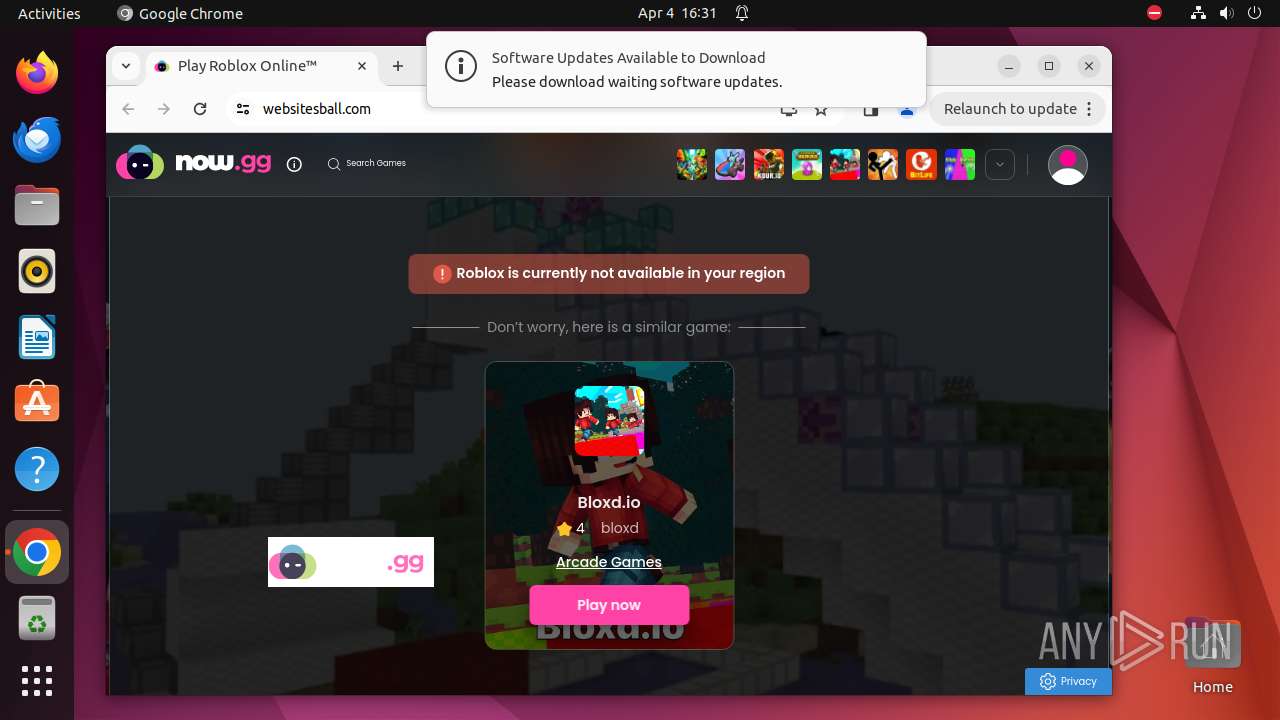1280x720 pixels.
Task: Close the Play Roblox Online tab
Action: 362,66
